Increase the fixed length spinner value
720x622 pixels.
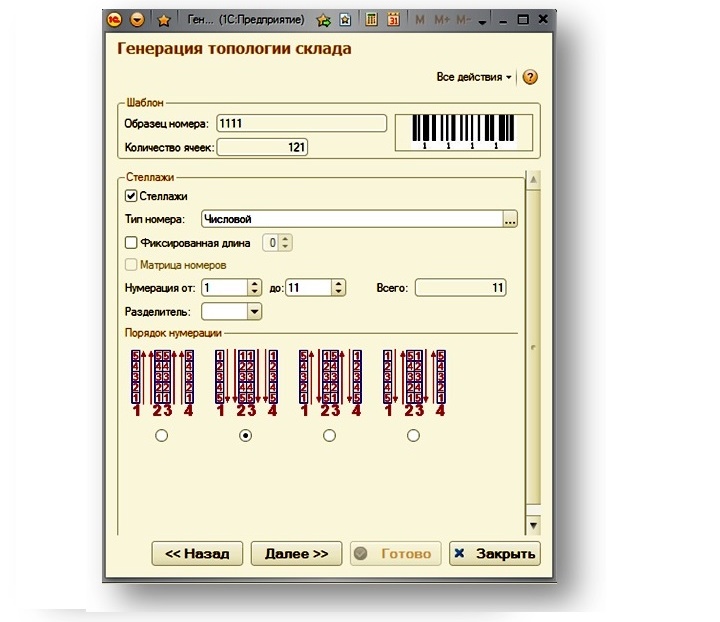tap(285, 239)
